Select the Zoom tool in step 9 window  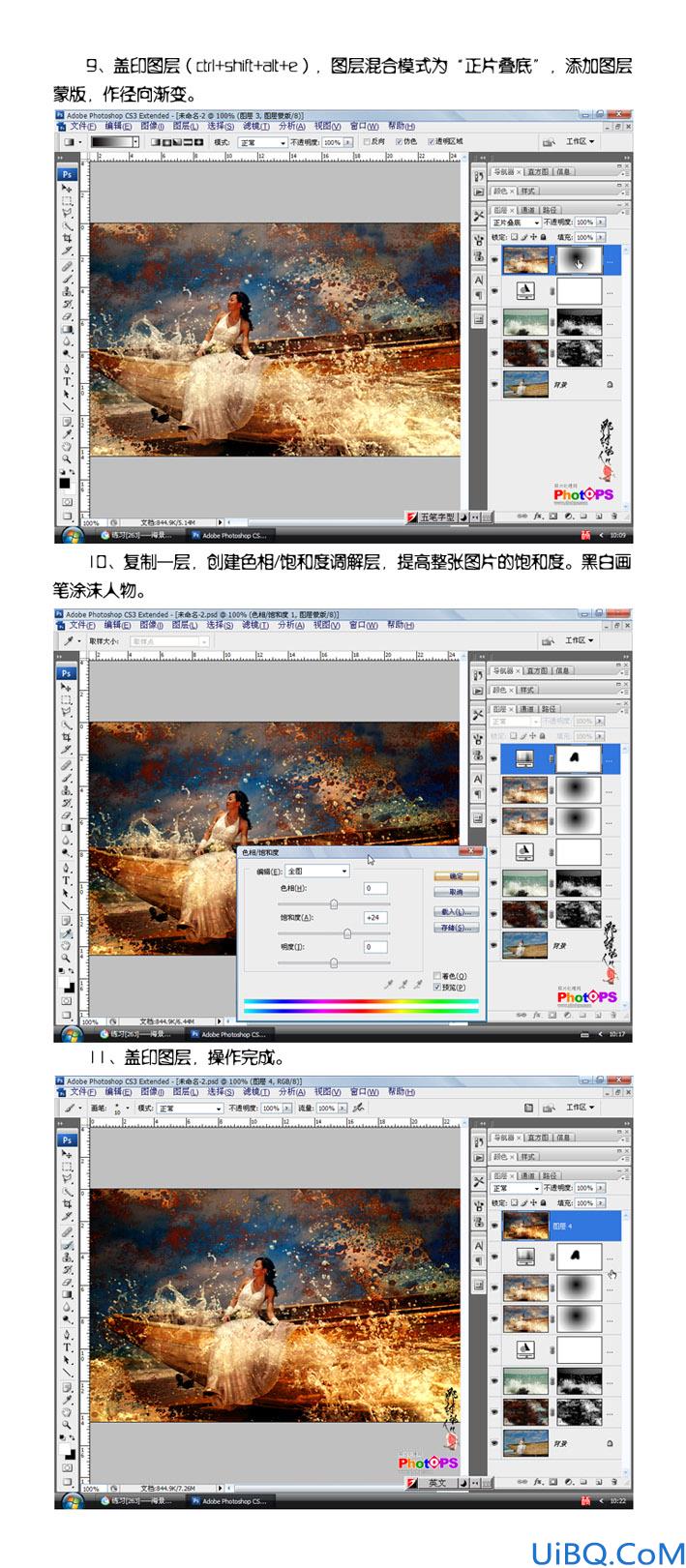point(66,459)
